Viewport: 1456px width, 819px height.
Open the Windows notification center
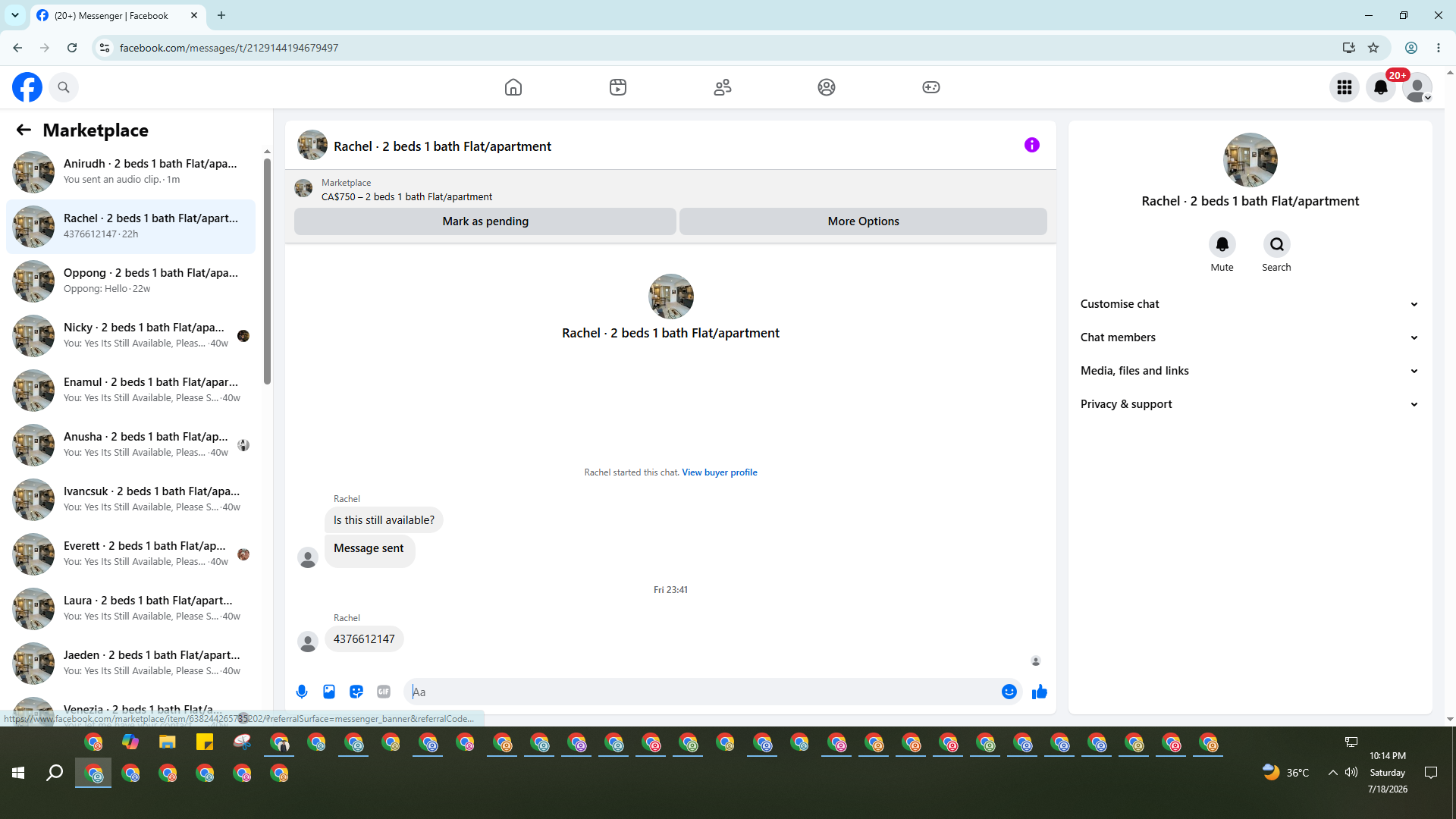tap(1431, 773)
